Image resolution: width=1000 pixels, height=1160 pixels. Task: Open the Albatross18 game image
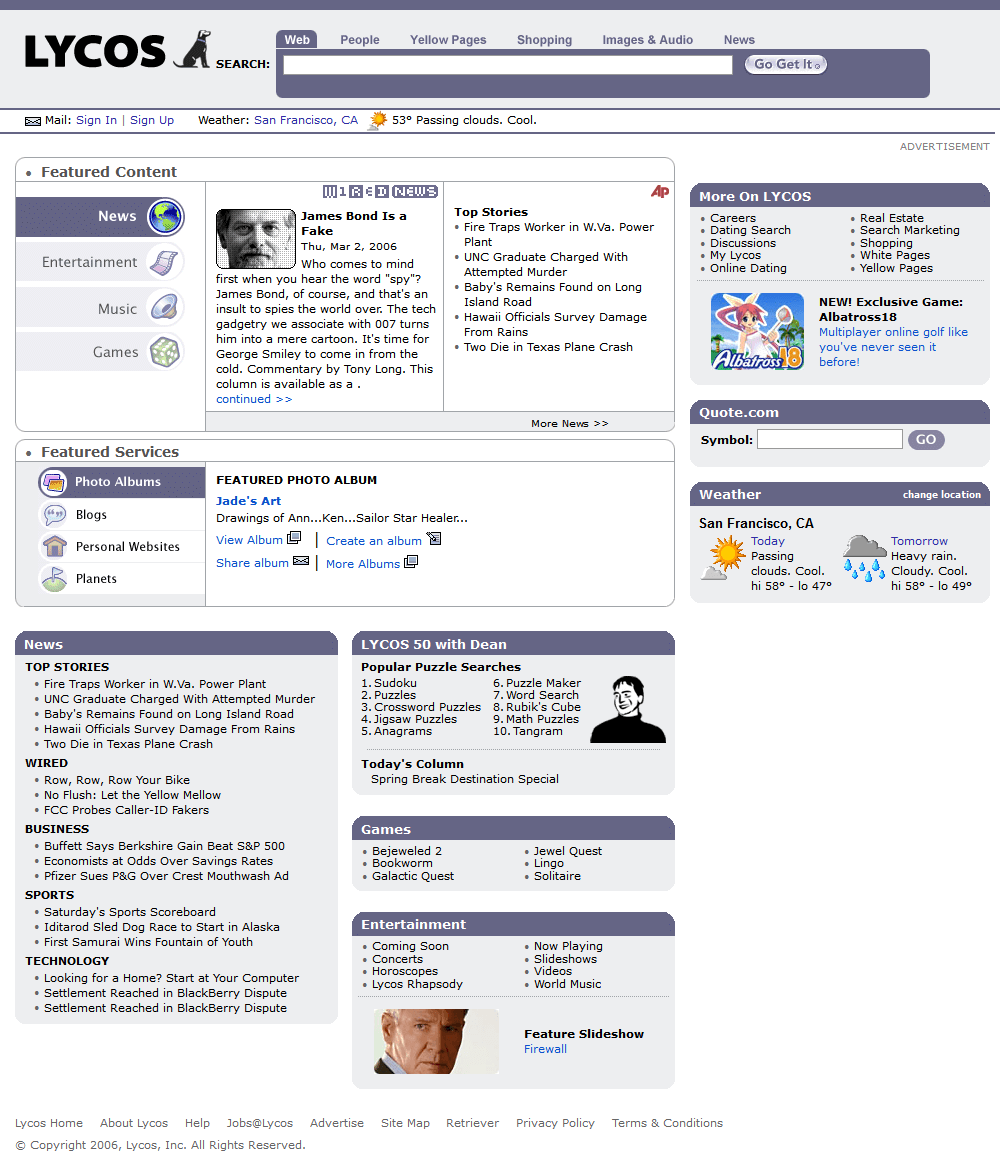coord(757,331)
